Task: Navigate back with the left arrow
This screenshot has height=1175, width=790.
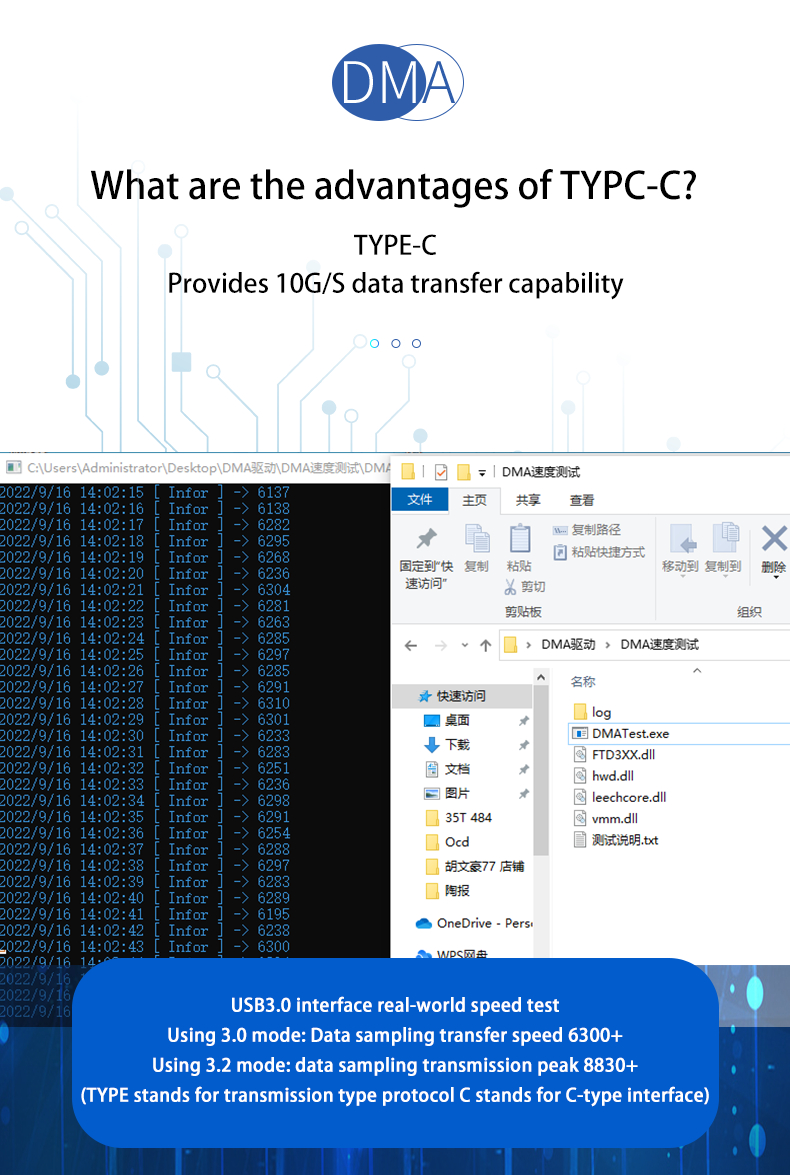Action: (x=412, y=645)
